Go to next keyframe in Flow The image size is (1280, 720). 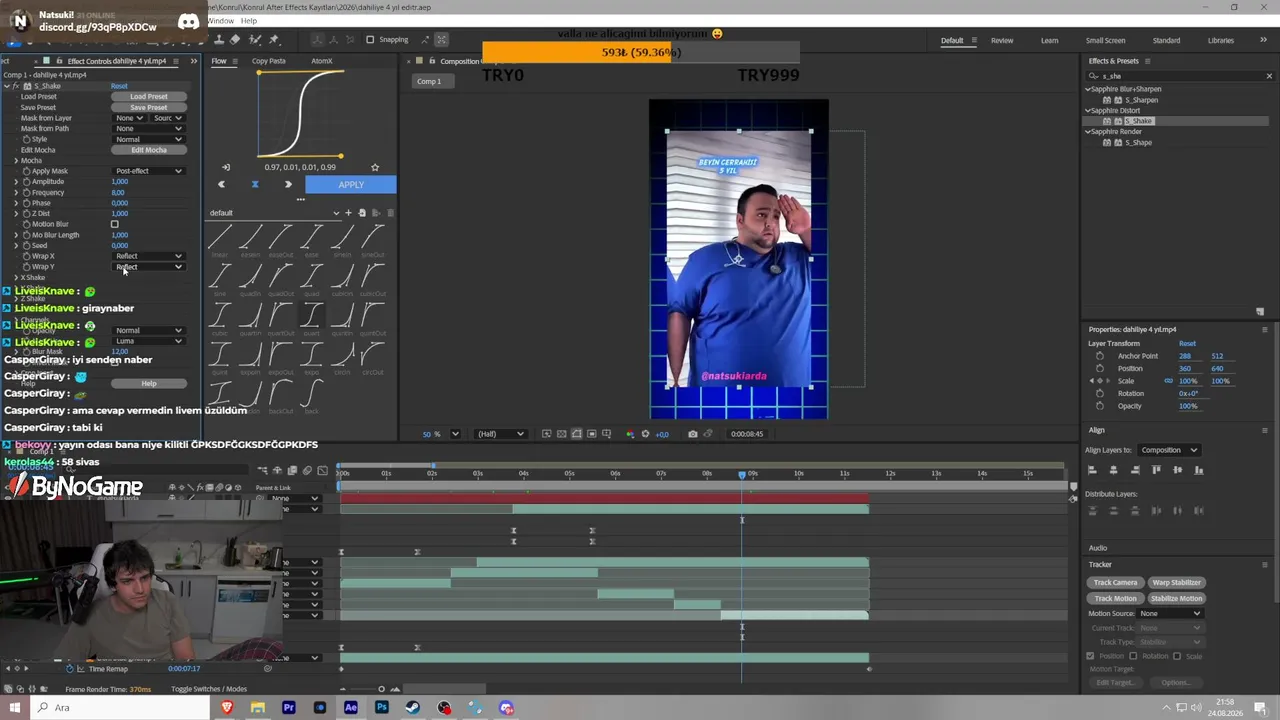[x=288, y=184]
